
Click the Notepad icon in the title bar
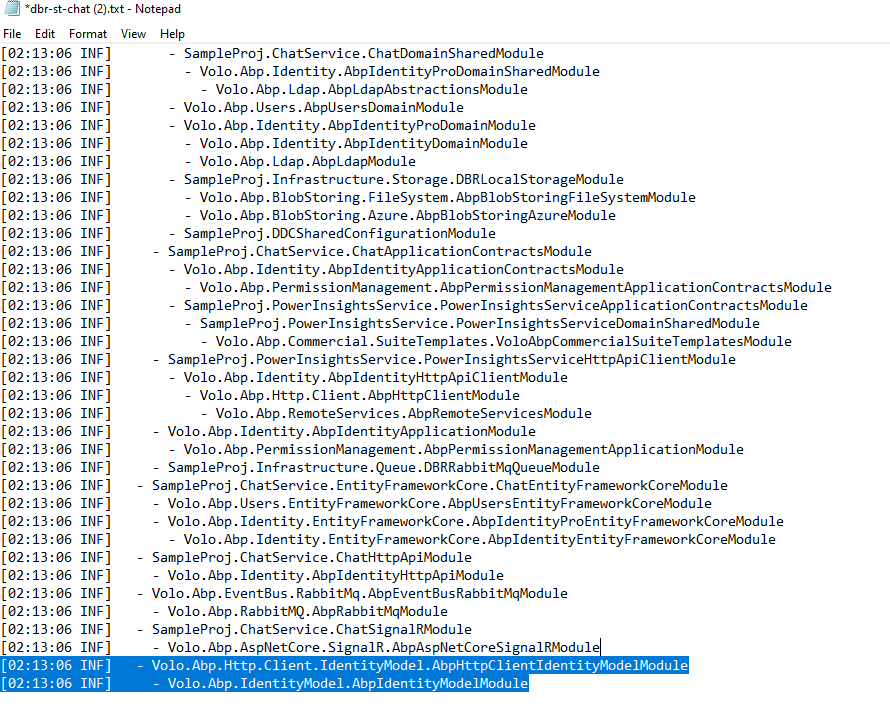click(x=12, y=9)
